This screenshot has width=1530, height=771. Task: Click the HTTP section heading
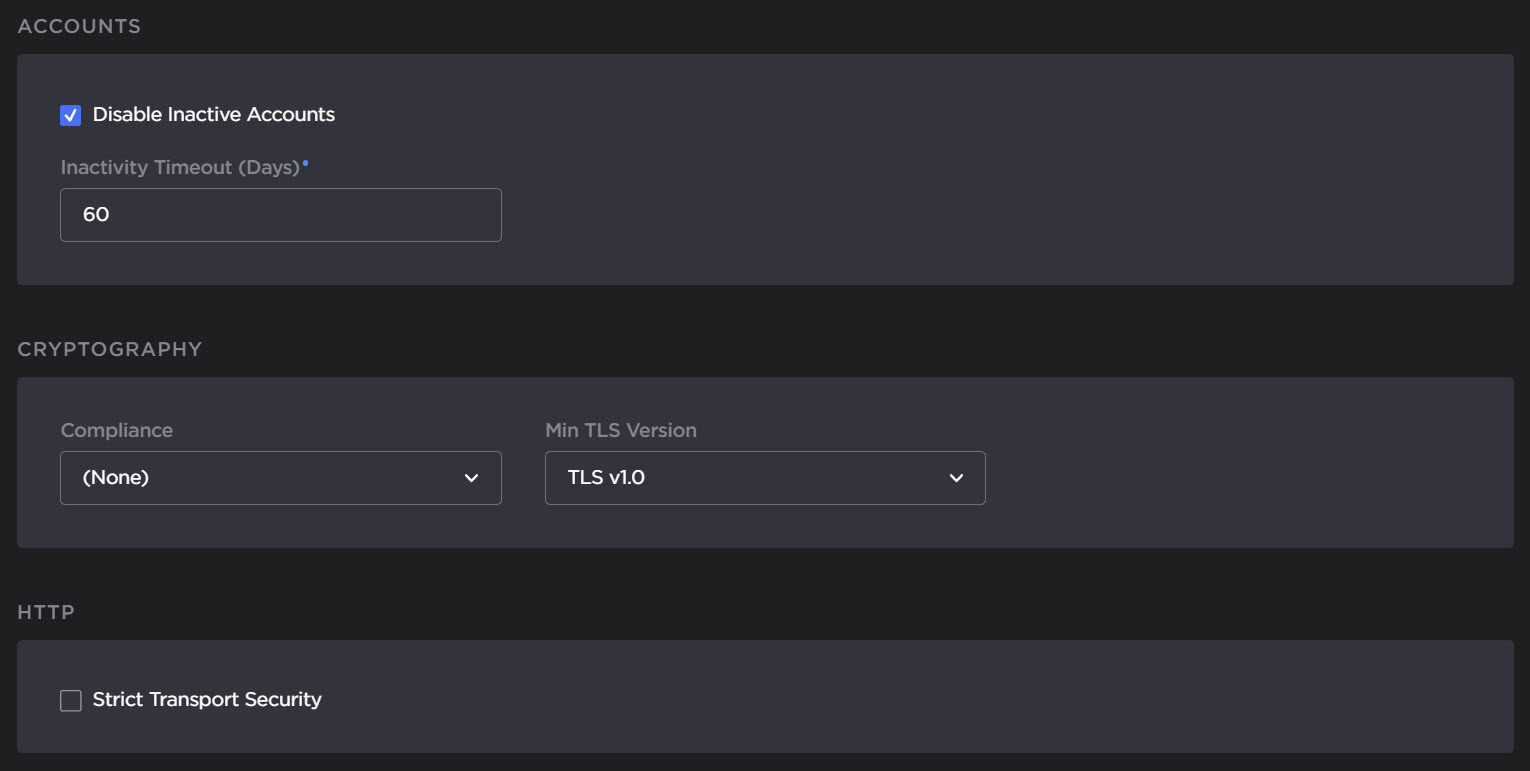click(46, 612)
